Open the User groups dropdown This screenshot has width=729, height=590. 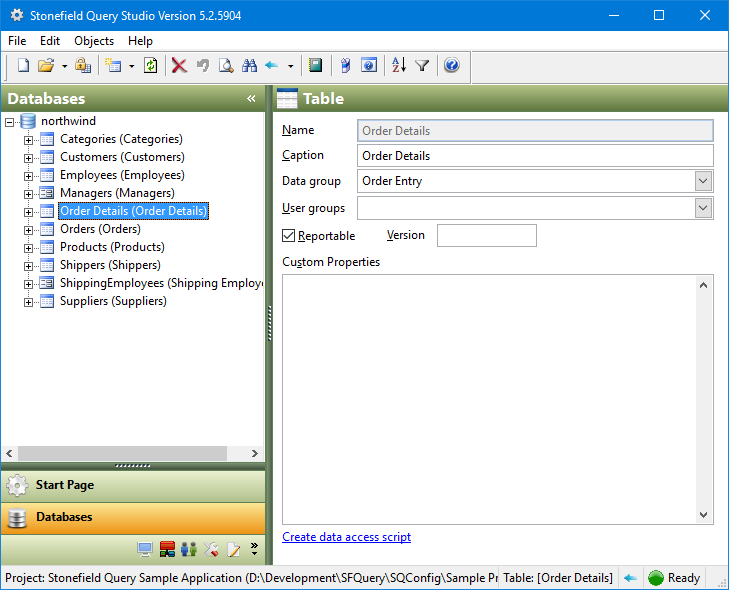click(x=703, y=208)
